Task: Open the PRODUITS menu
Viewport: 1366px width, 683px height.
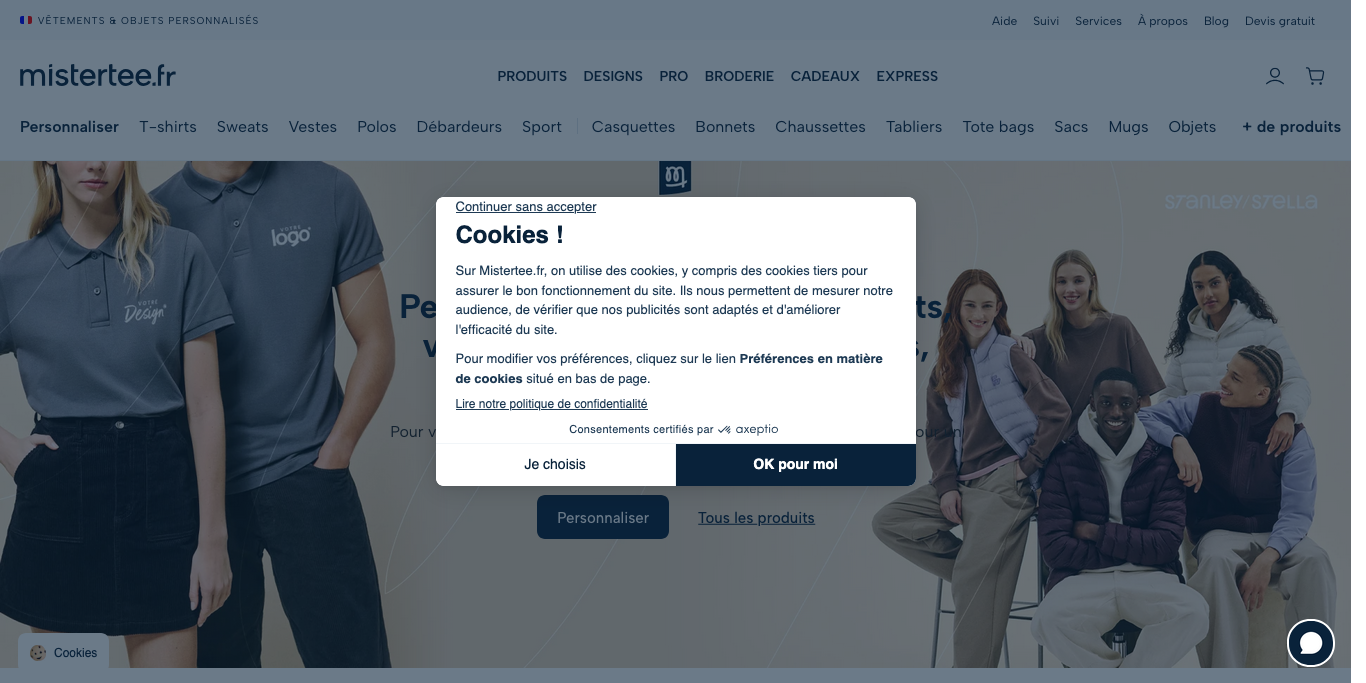Action: click(532, 76)
